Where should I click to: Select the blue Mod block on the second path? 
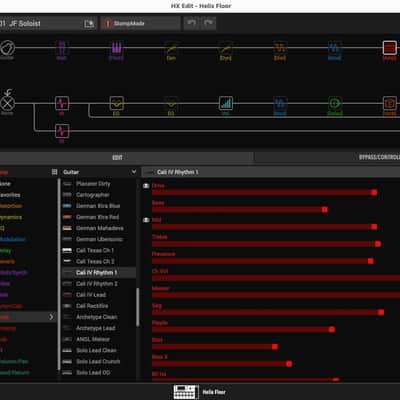coord(280,103)
